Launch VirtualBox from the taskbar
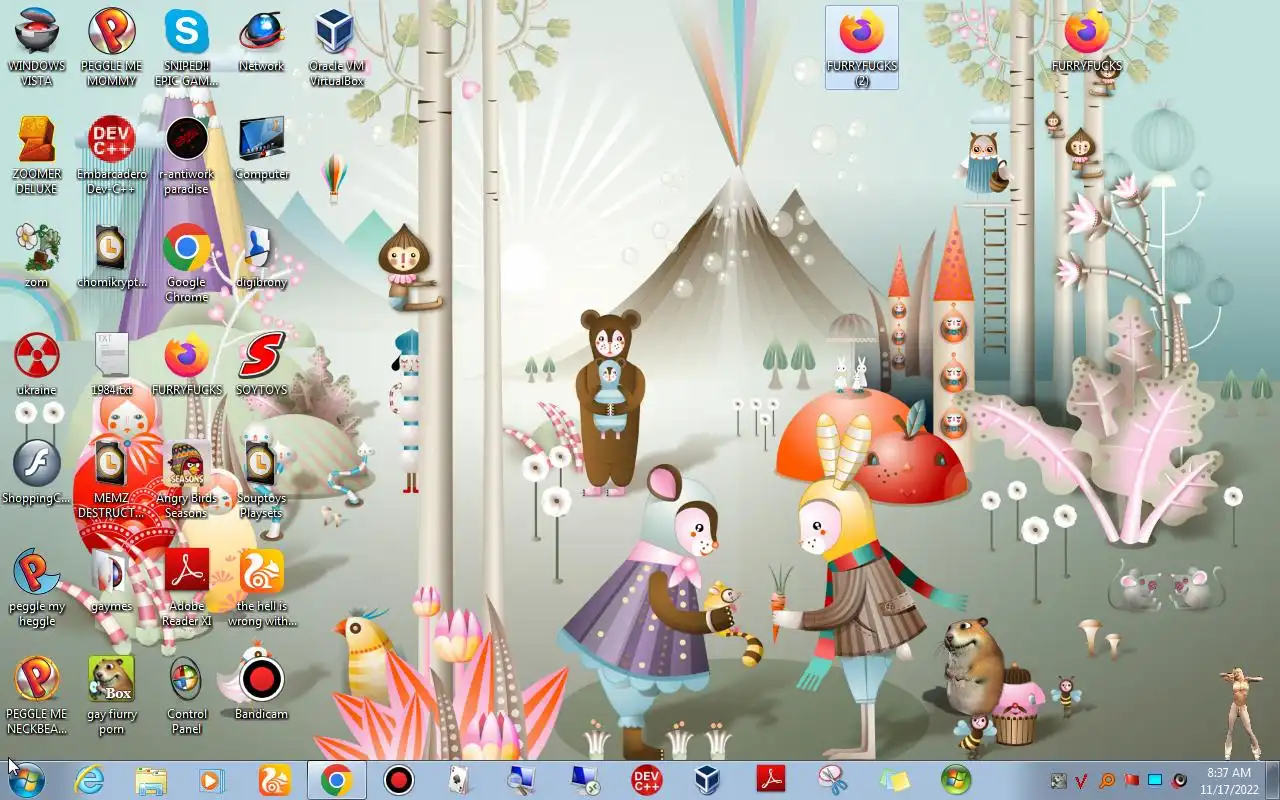The width and height of the screenshot is (1280, 800). (708, 780)
